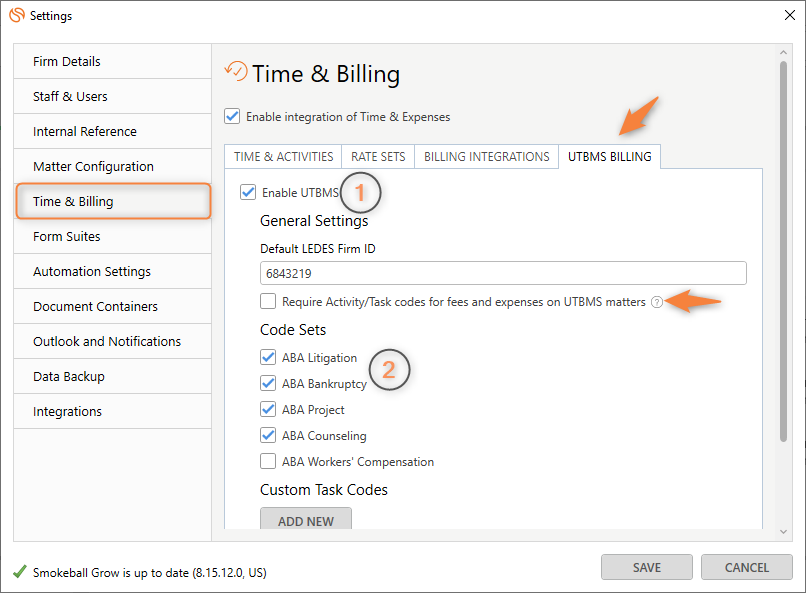
Task: Toggle Enable integration of Time & Expenses
Action: tap(232, 116)
